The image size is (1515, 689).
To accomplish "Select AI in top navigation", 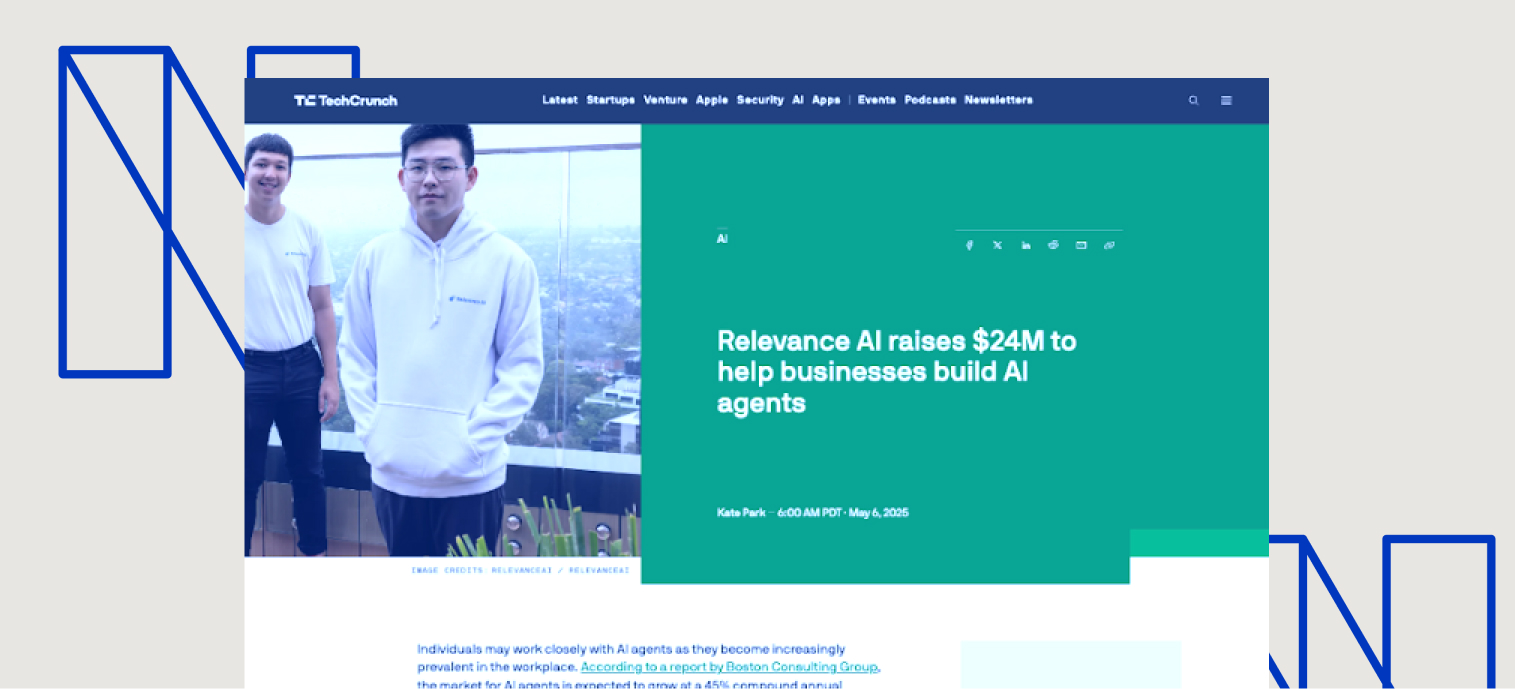I will pyautogui.click(x=798, y=100).
